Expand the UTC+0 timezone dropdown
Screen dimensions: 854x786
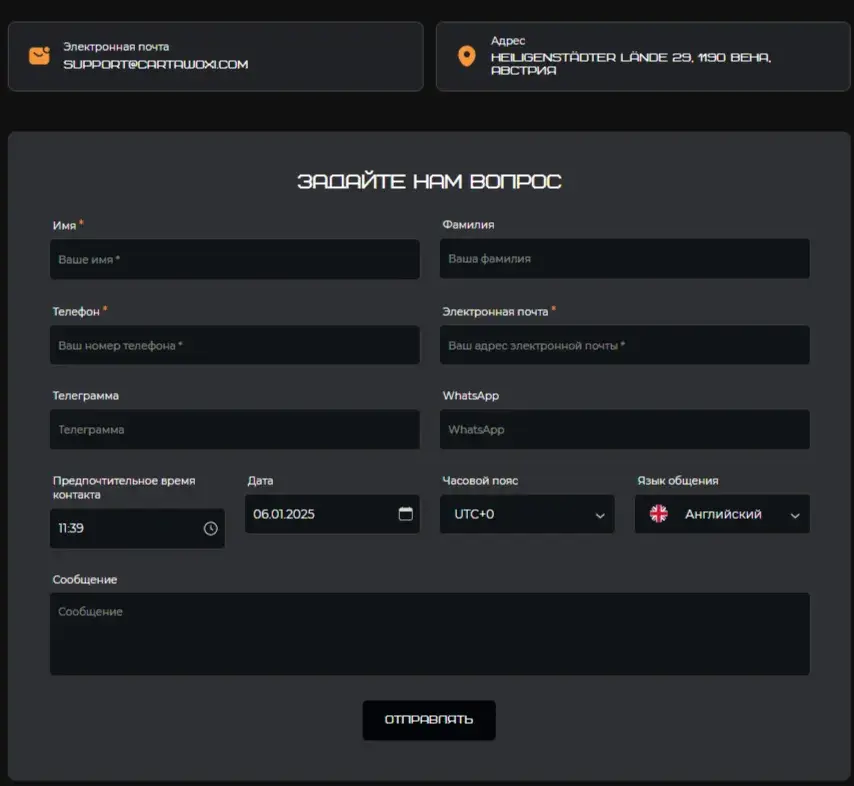point(527,514)
